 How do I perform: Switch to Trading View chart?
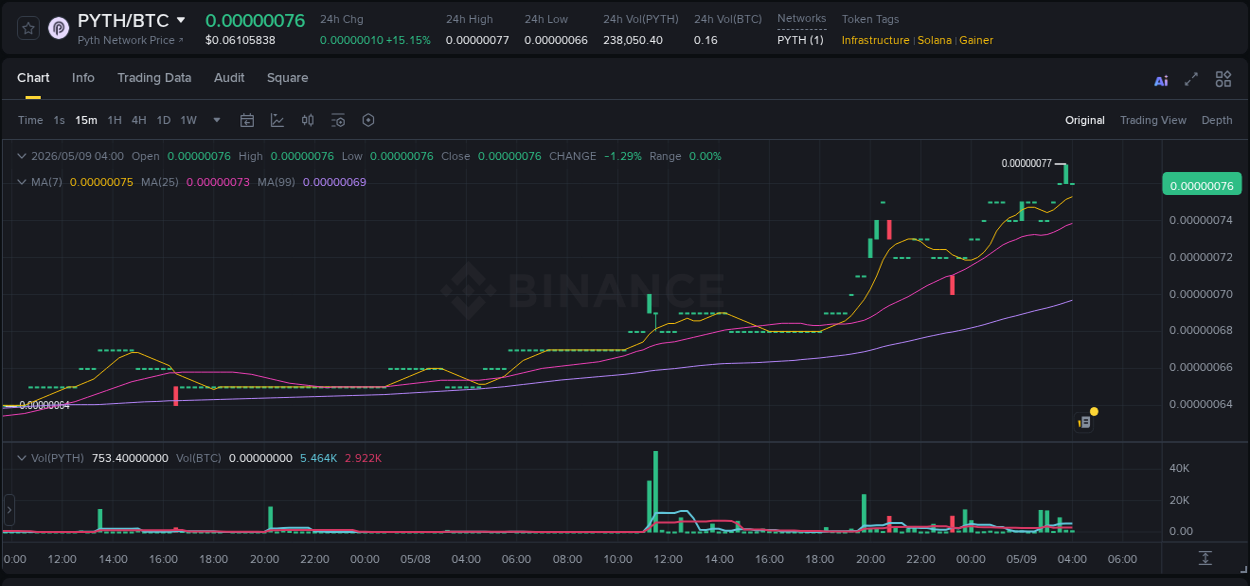pos(1153,120)
